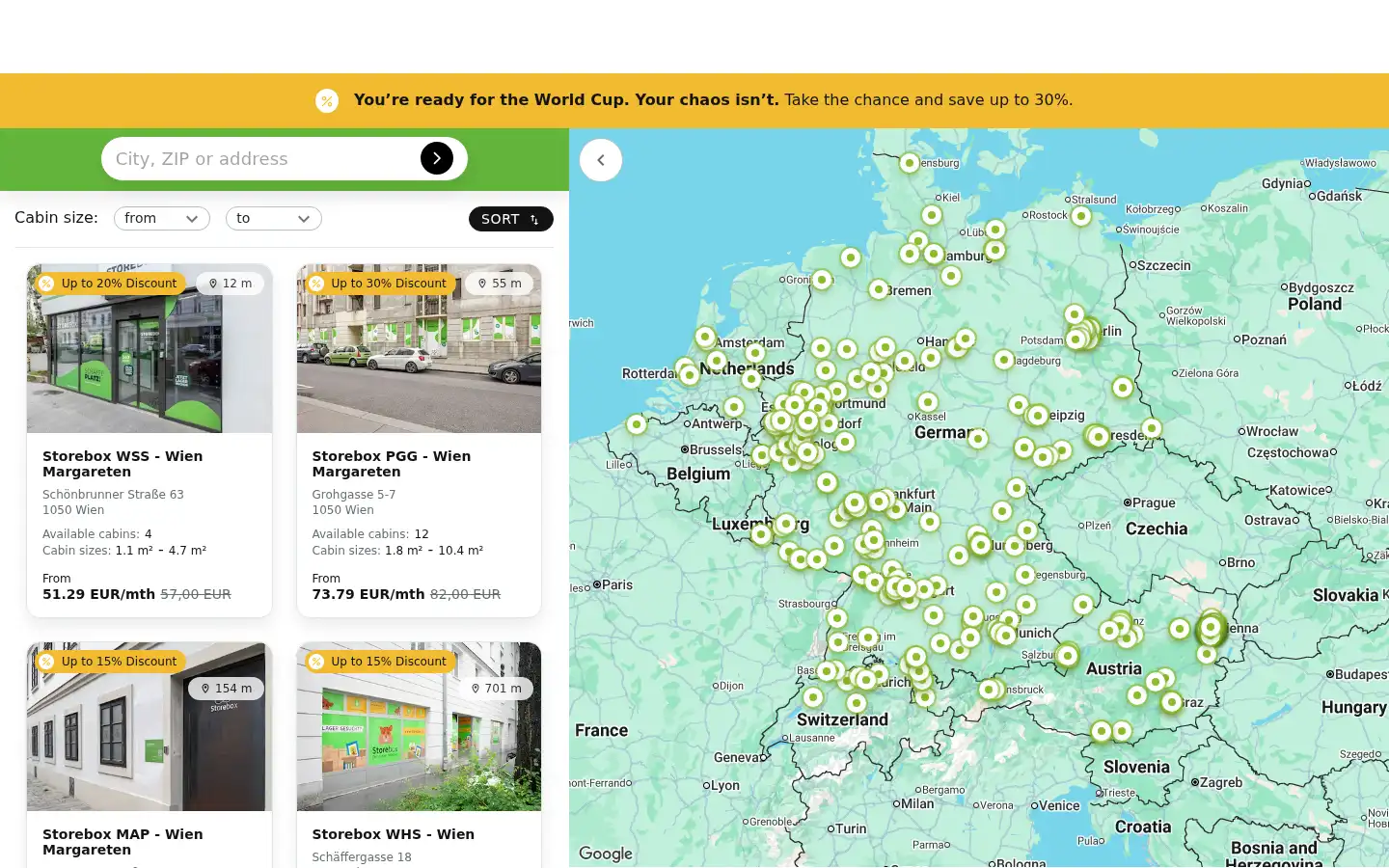Click the 154 m distance badge
Viewport: 1389px width, 868px height.
[227, 689]
